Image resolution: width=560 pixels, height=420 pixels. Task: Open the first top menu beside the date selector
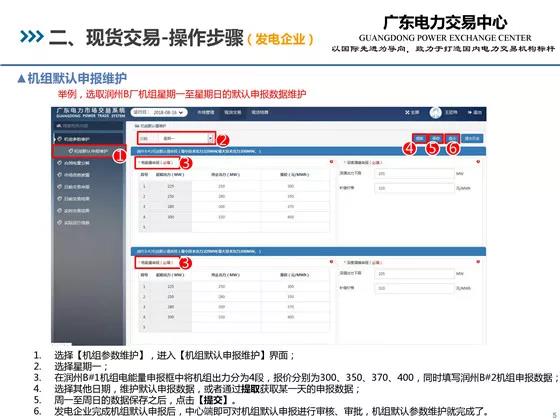(206, 112)
